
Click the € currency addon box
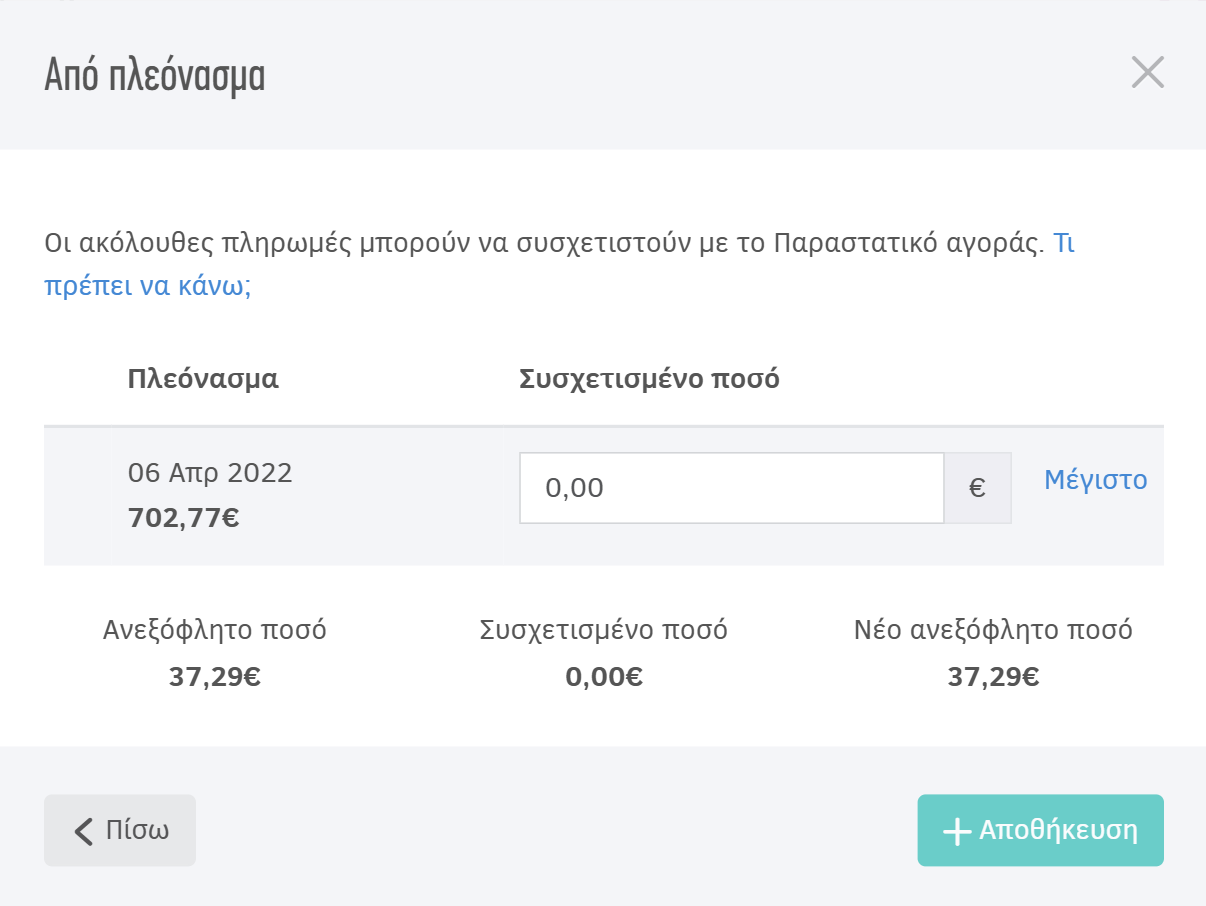pos(978,488)
